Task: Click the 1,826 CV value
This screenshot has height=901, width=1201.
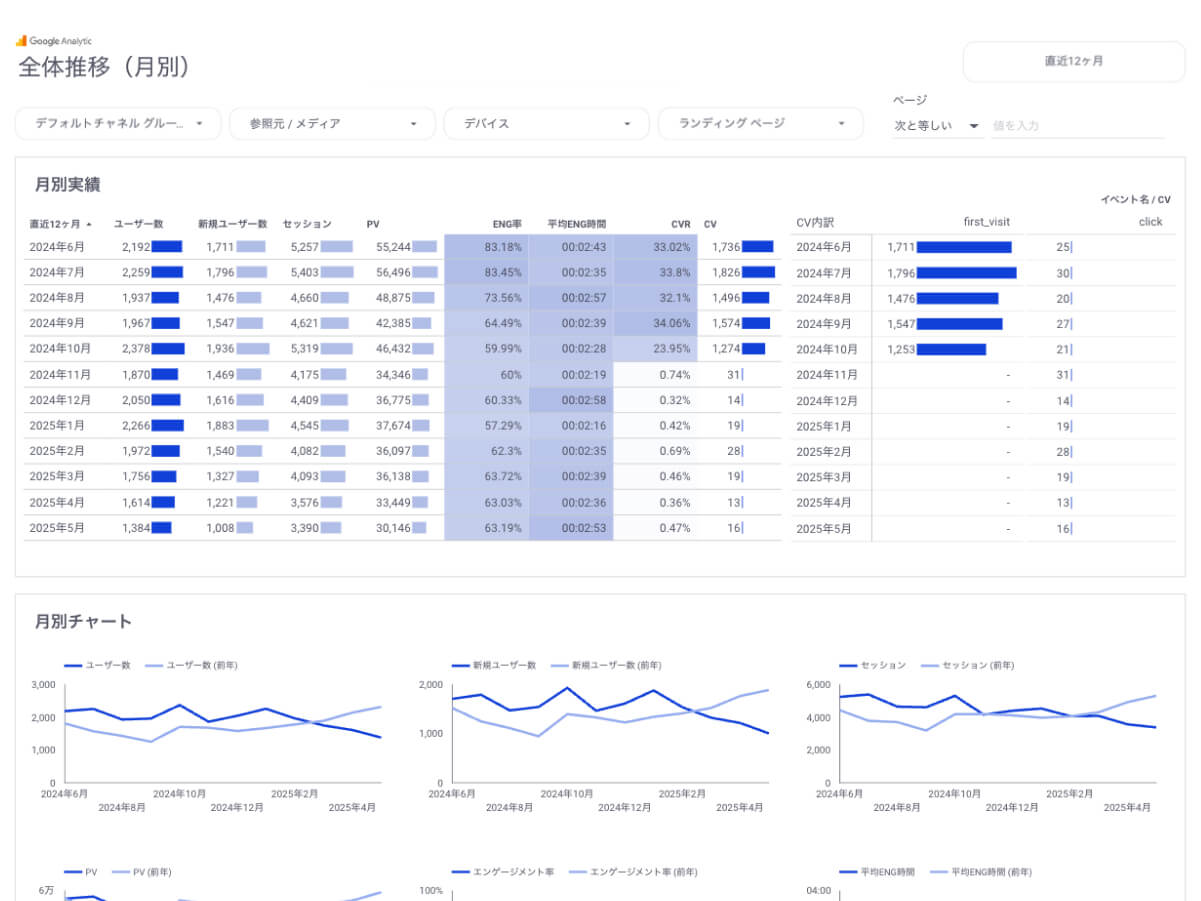Action: pyautogui.click(x=726, y=272)
